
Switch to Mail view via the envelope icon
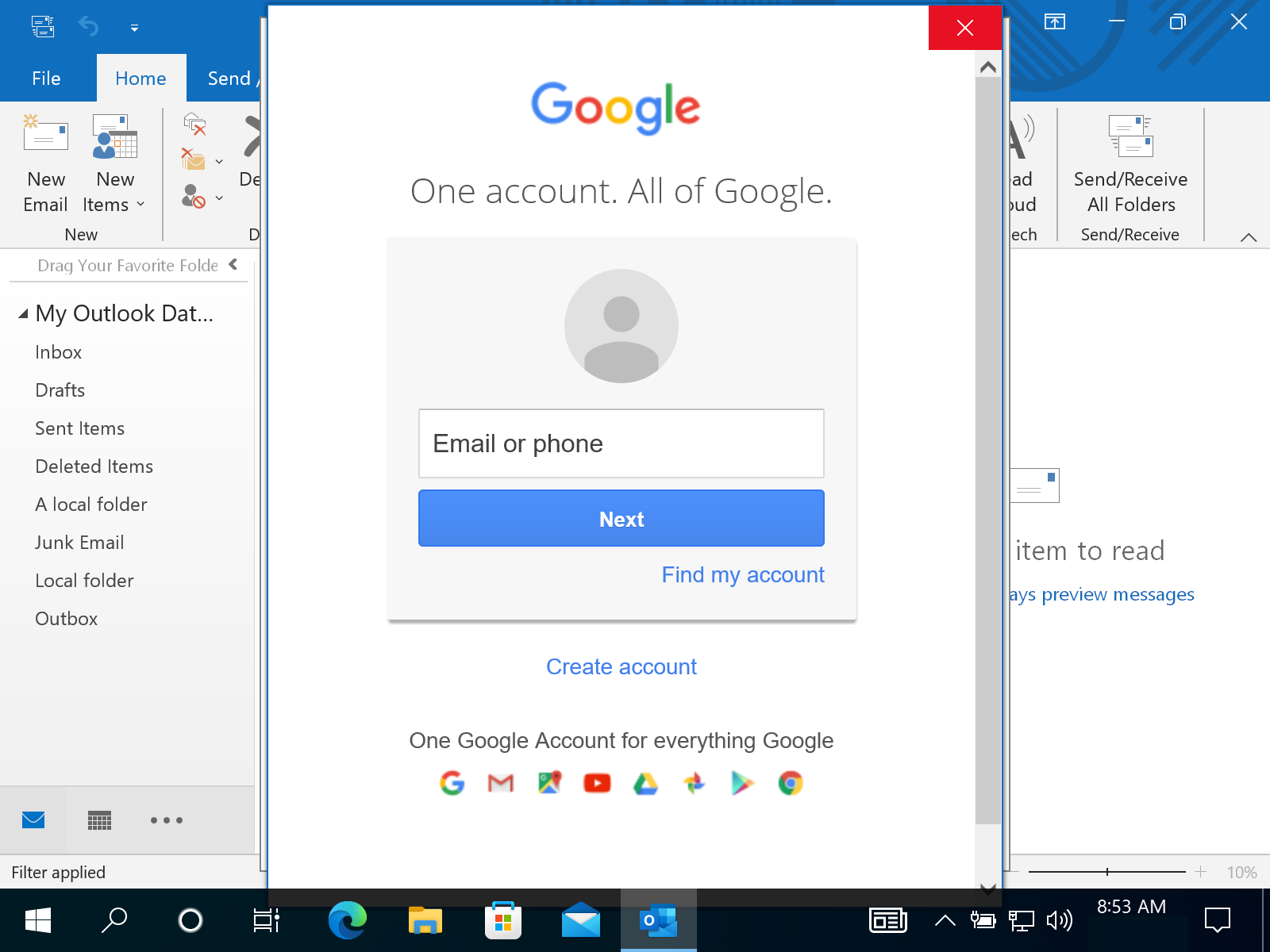[33, 820]
